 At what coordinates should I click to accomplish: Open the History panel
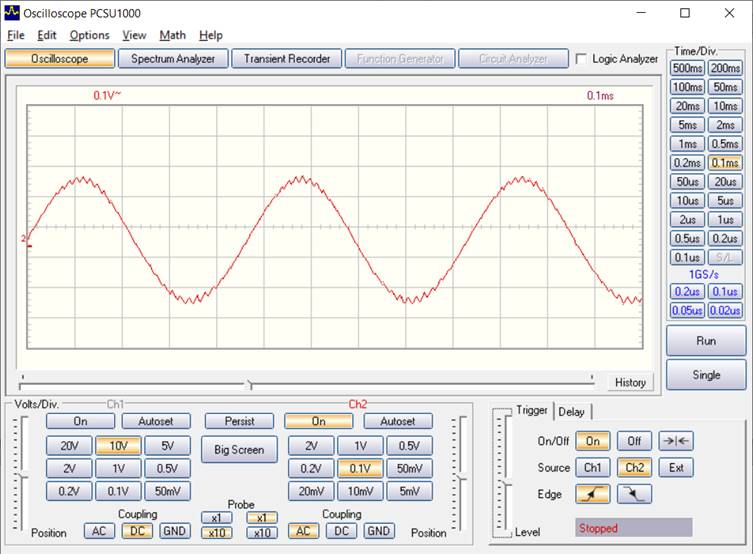630,382
